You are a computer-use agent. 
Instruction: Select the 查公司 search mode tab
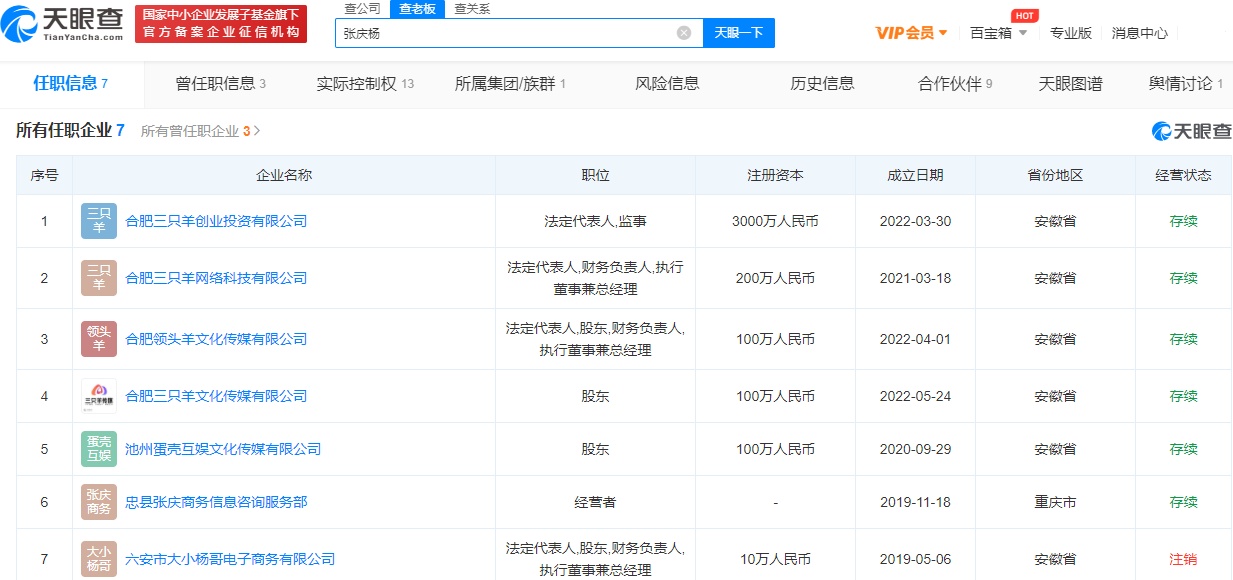tap(362, 9)
